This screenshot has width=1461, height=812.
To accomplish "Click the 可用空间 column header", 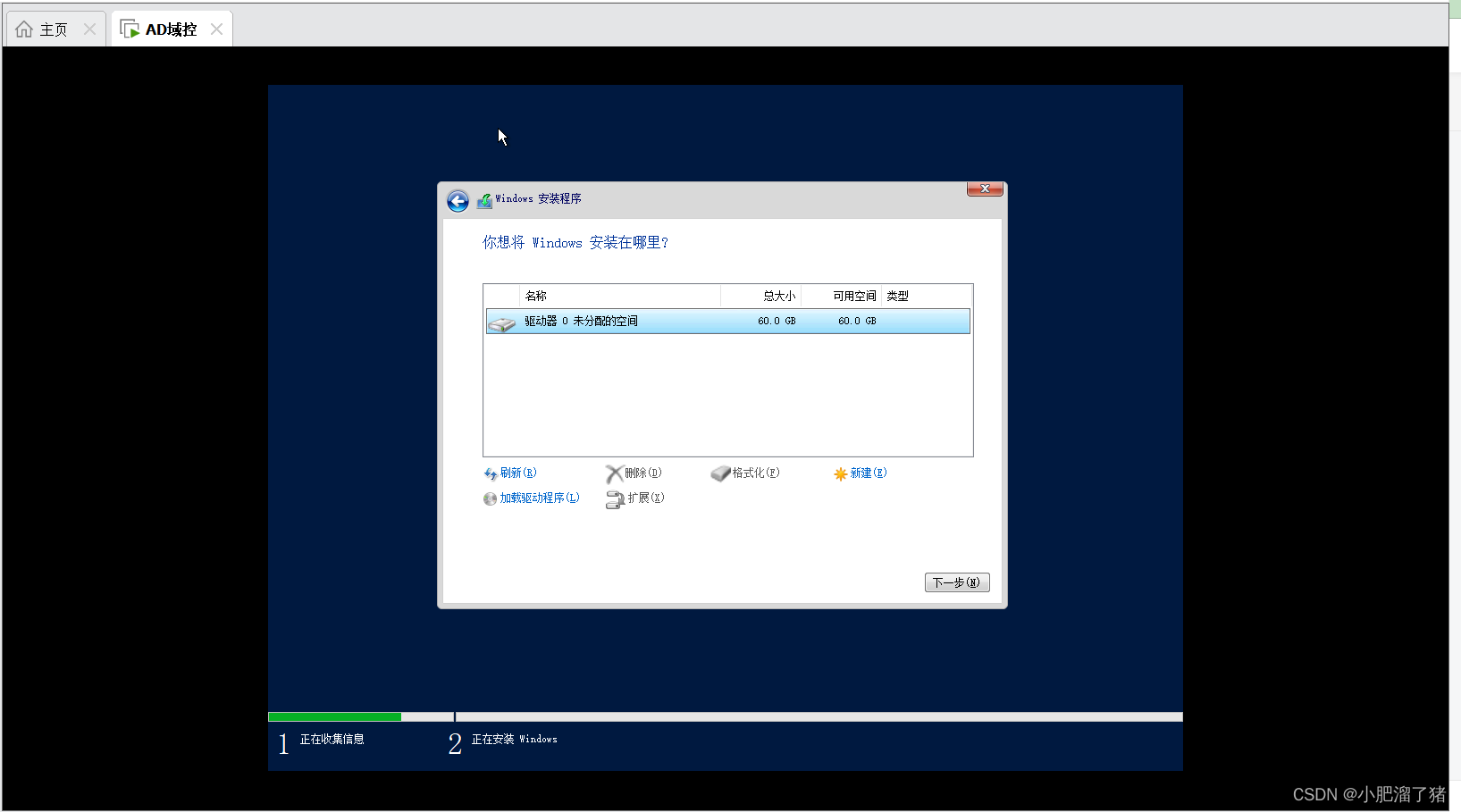I will pos(842,296).
